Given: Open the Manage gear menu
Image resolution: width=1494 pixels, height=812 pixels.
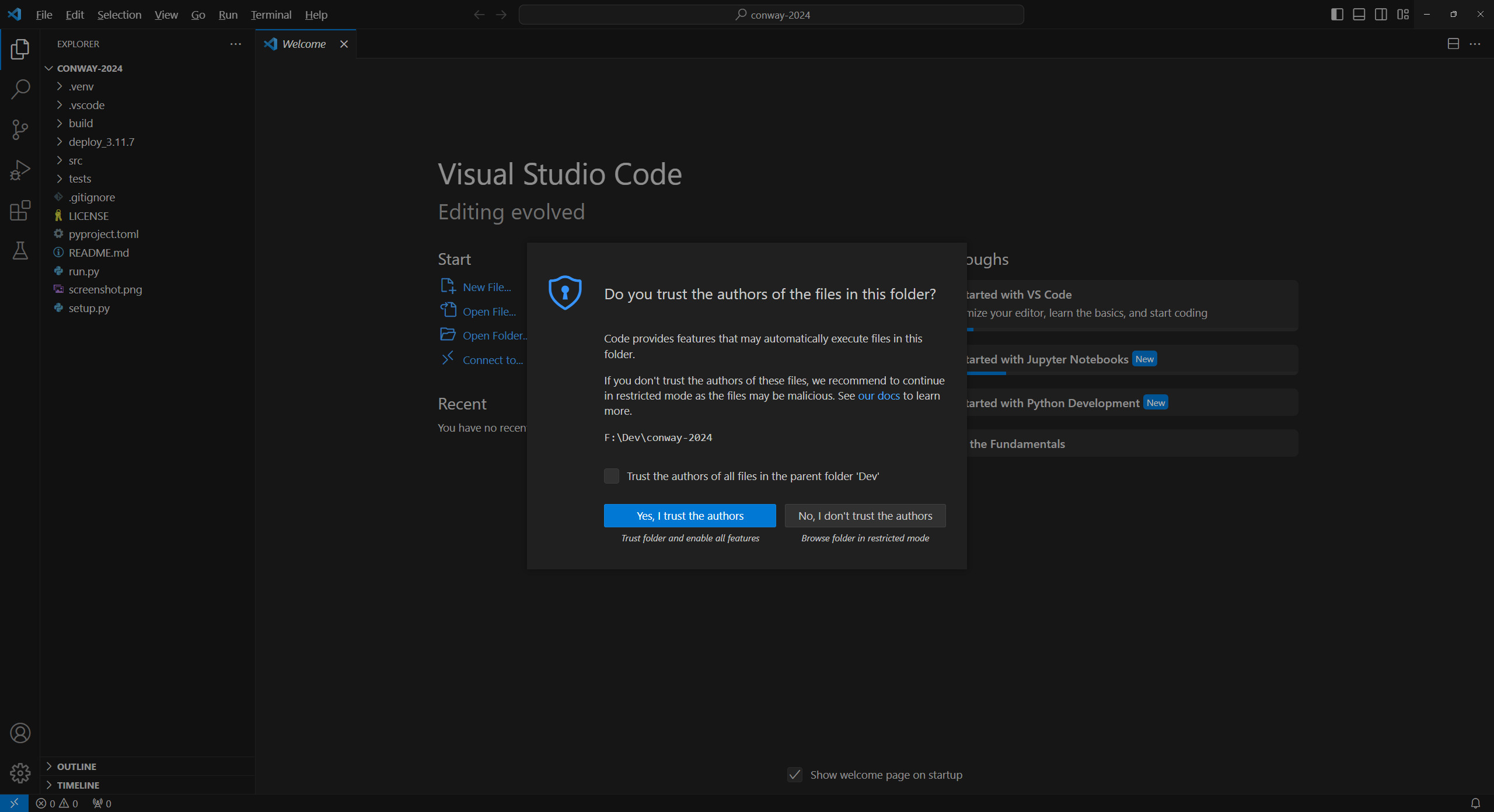Looking at the screenshot, I should click(x=20, y=773).
